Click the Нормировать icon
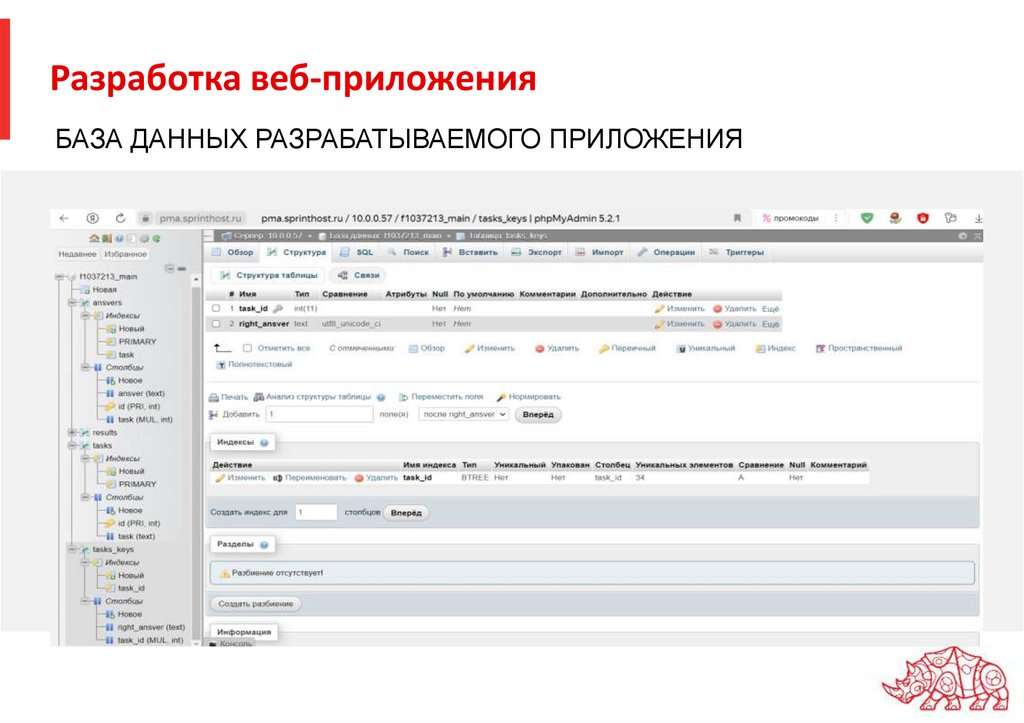Image resolution: width=1024 pixels, height=723 pixels. [501, 397]
